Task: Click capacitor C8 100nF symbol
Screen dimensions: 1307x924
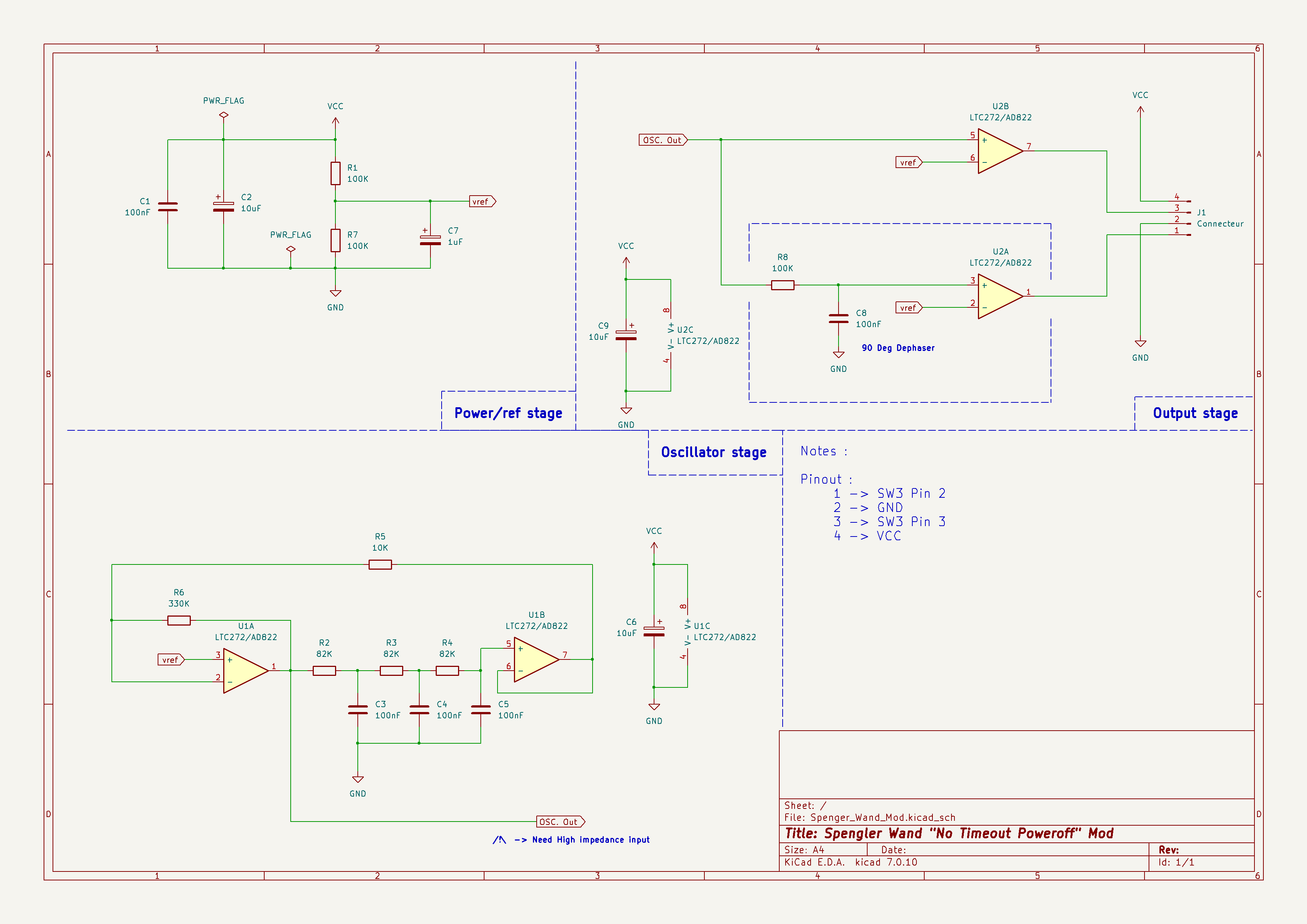Action: 839,319
